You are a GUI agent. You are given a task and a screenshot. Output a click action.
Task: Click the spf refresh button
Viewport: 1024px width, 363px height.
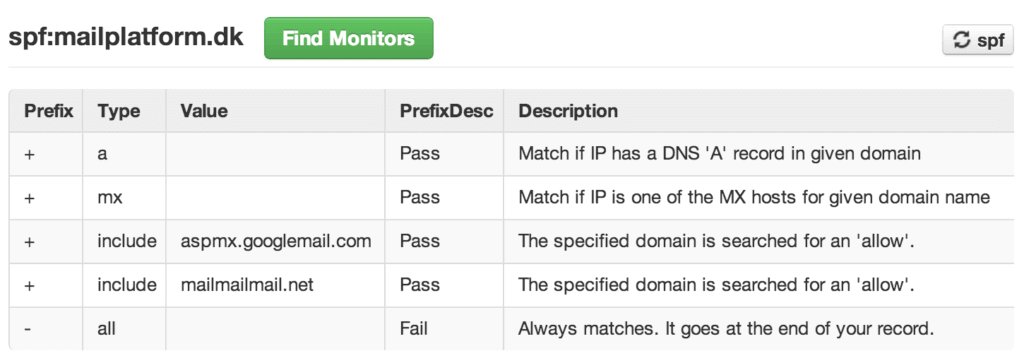tap(978, 40)
